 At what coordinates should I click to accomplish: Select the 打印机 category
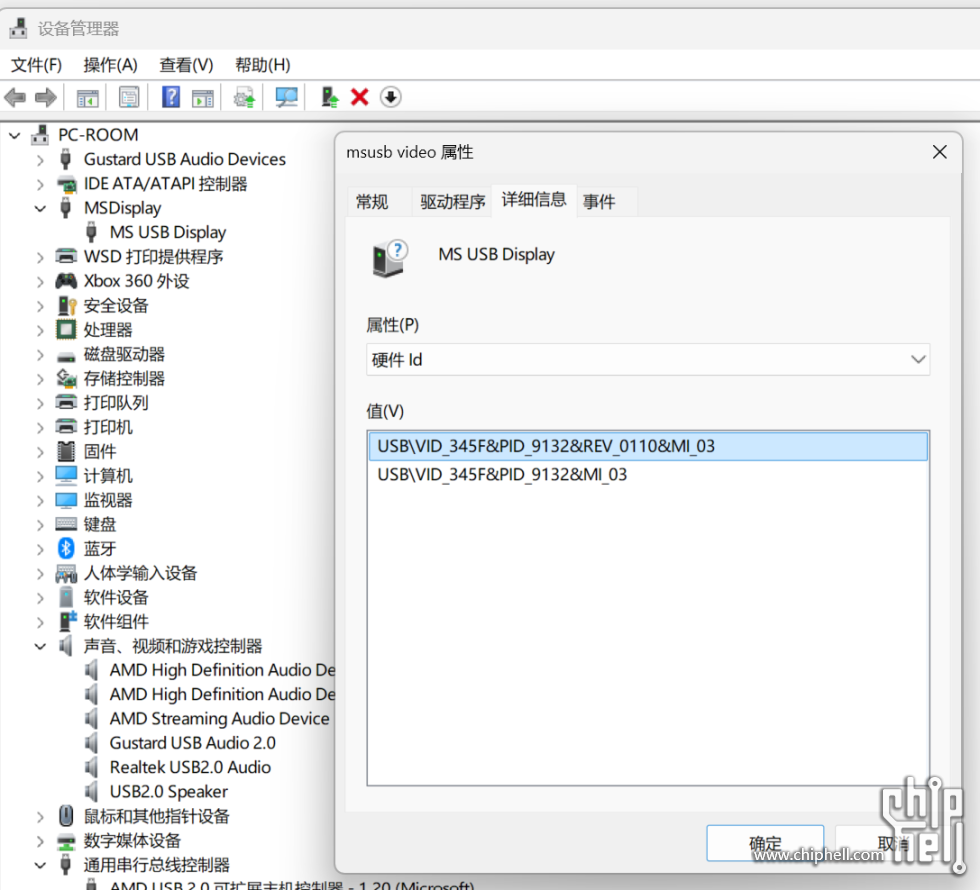click(x=108, y=427)
